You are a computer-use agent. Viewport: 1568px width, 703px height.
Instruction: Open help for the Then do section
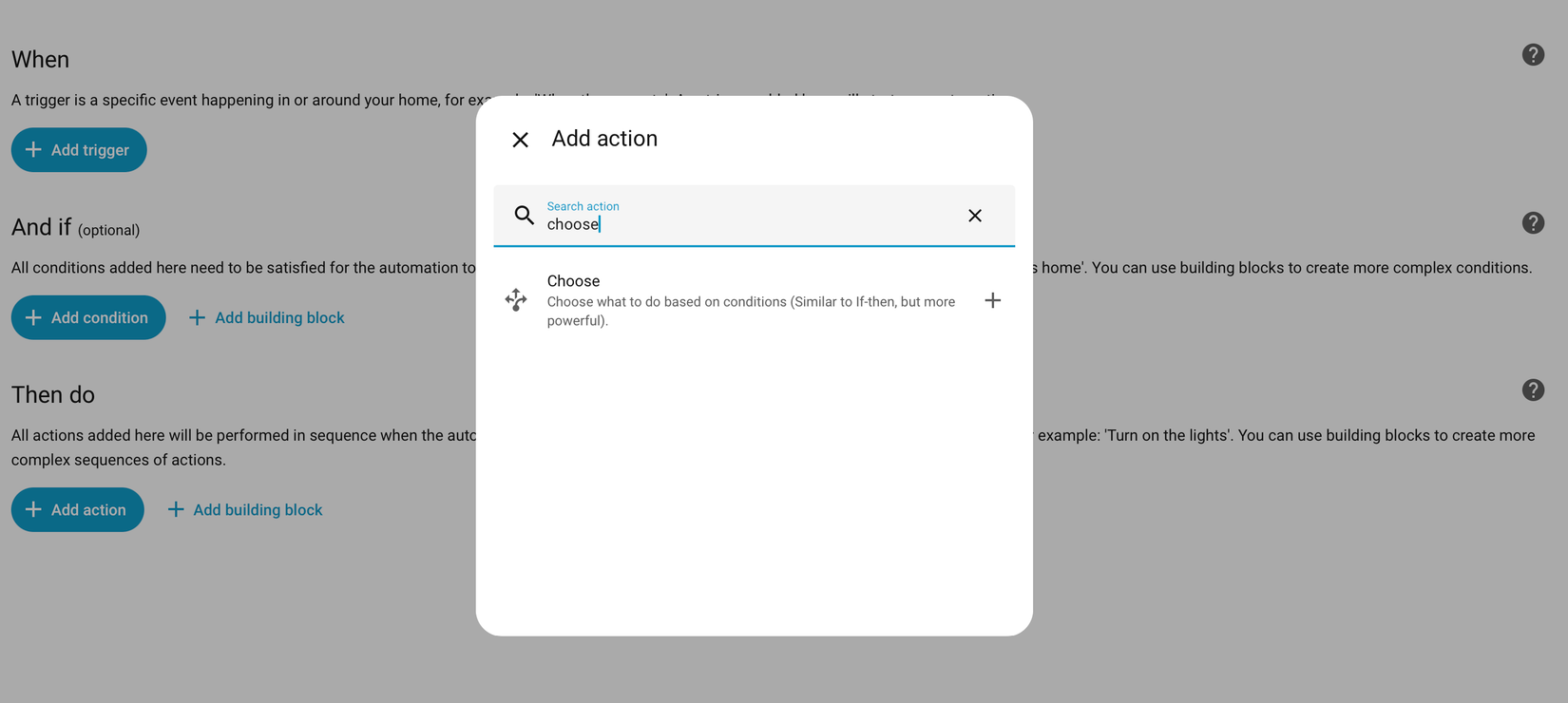[1533, 390]
